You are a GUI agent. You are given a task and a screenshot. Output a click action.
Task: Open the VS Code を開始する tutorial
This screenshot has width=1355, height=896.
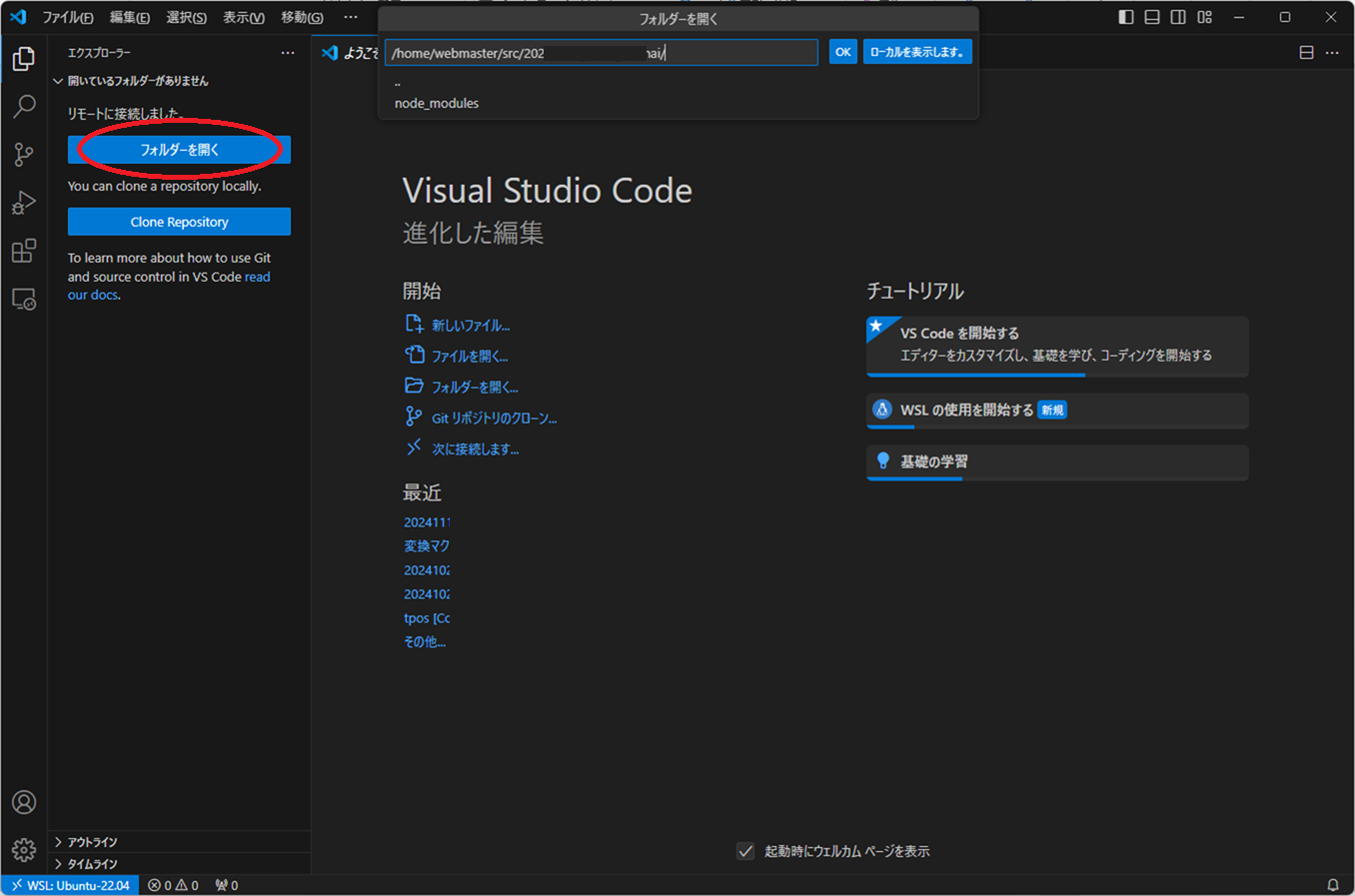[1057, 346]
